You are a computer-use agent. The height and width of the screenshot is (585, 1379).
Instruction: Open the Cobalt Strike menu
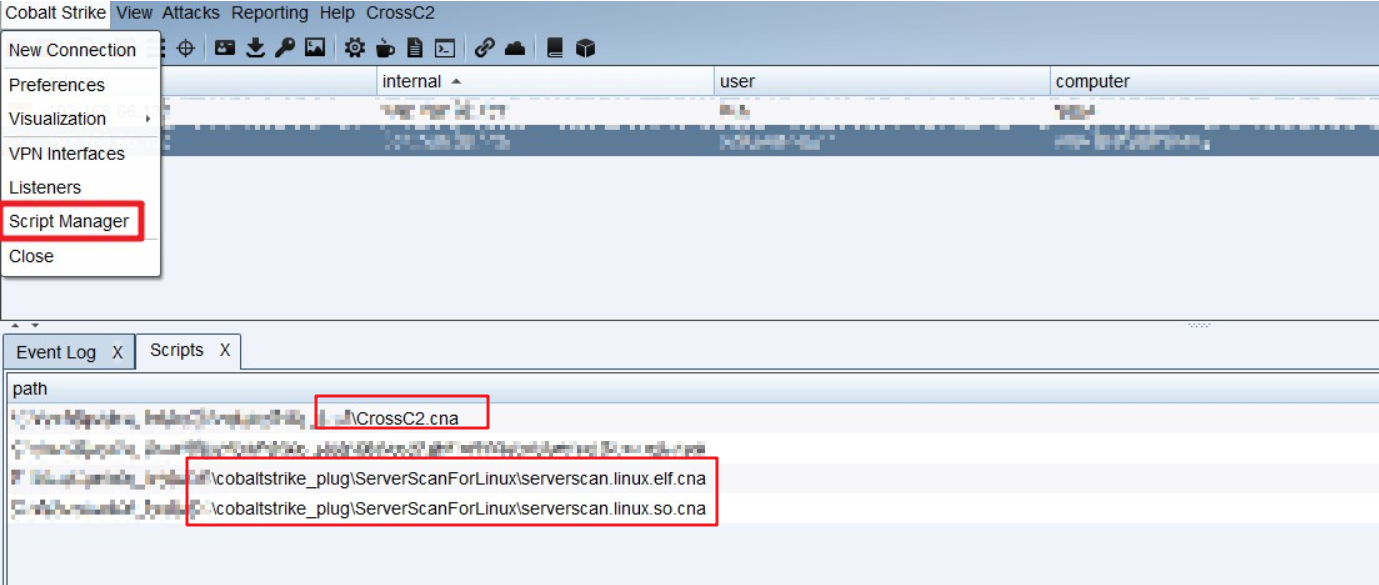click(55, 13)
